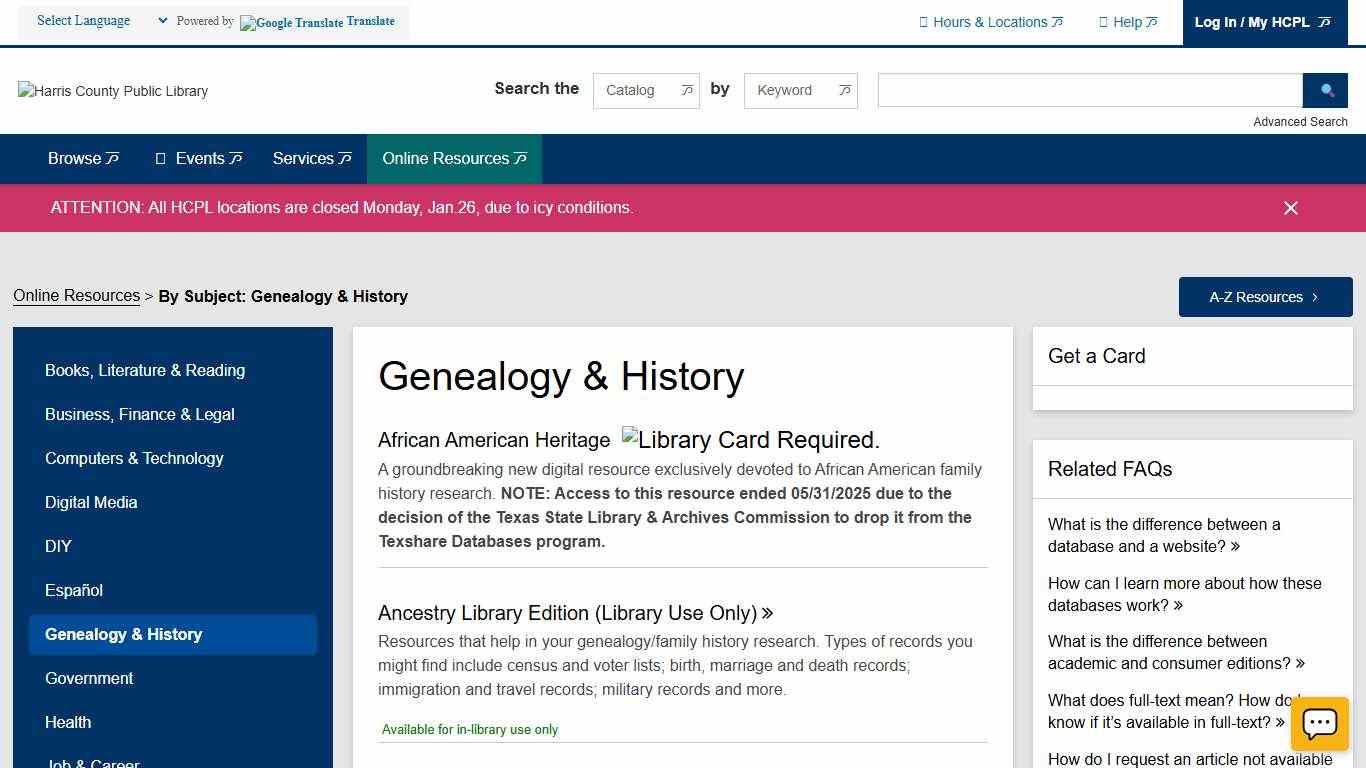Viewport: 1366px width, 768px height.
Task: Open the Catalog search scope dropdown
Action: [x=646, y=90]
